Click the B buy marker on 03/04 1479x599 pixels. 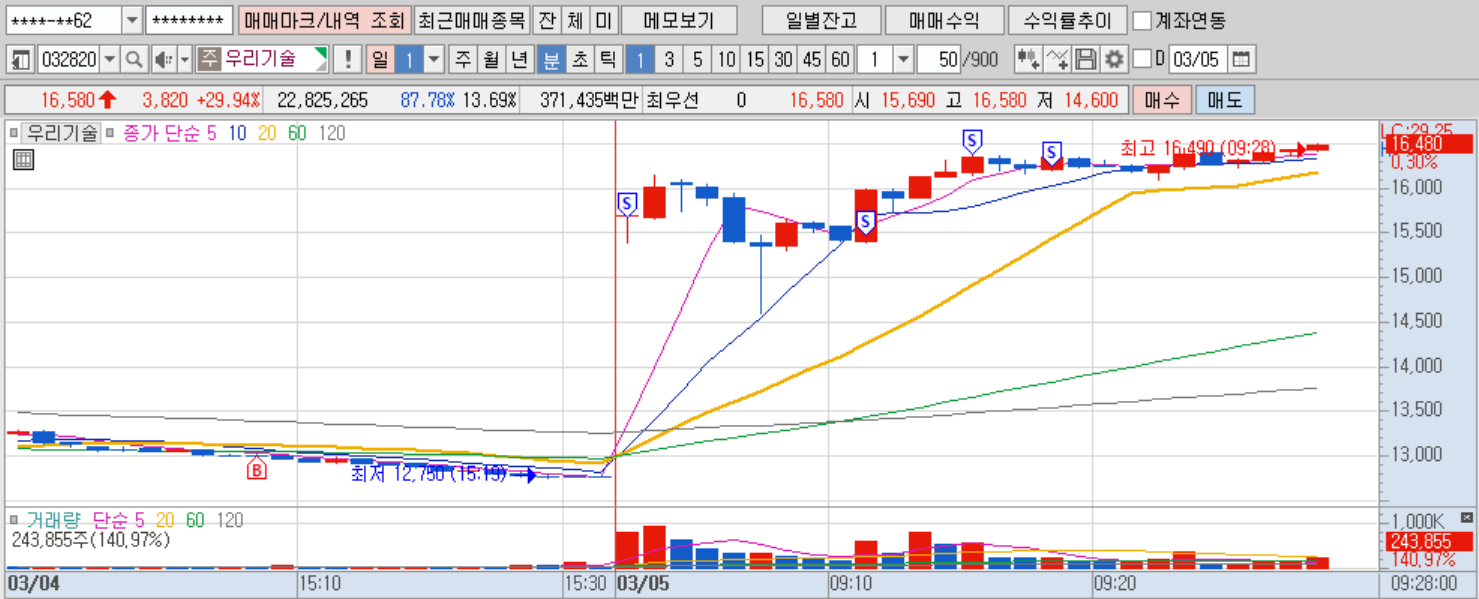click(x=257, y=468)
